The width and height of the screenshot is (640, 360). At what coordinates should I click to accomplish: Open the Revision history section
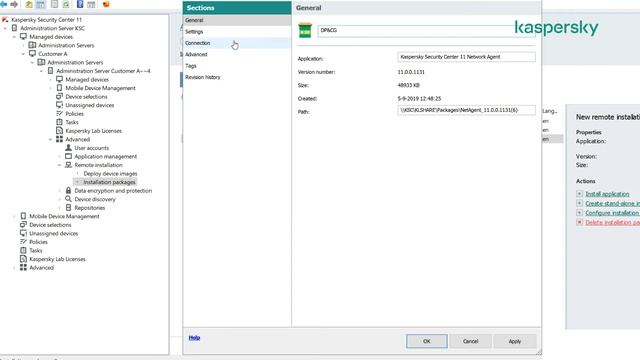point(237,77)
